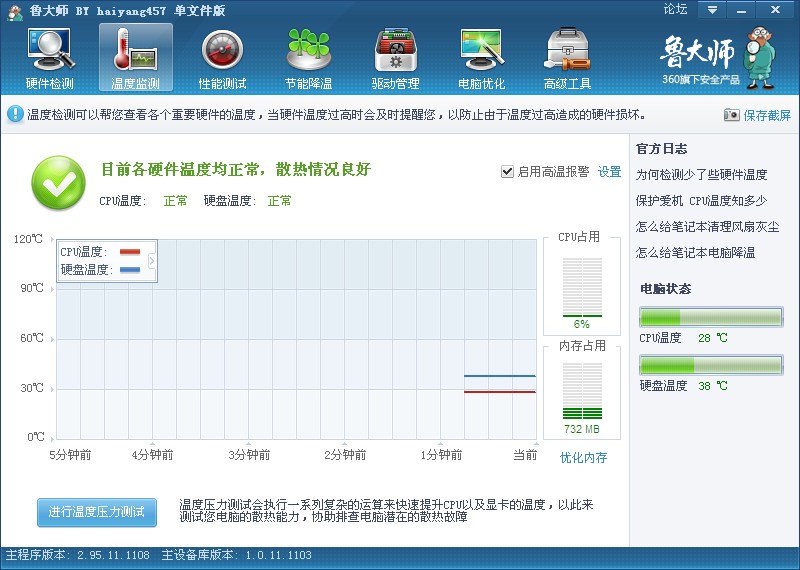Click the app icon in title bar
The image size is (800, 570).
[x=15, y=11]
